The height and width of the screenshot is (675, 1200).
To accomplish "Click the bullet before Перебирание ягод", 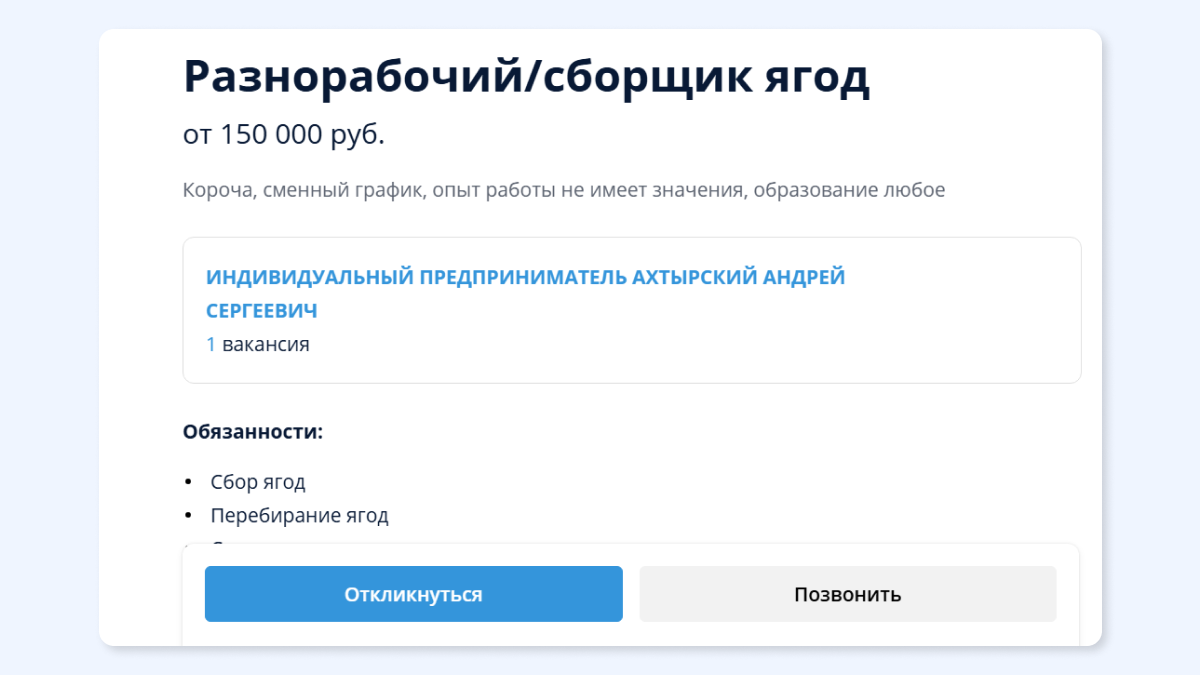I will pos(188,516).
